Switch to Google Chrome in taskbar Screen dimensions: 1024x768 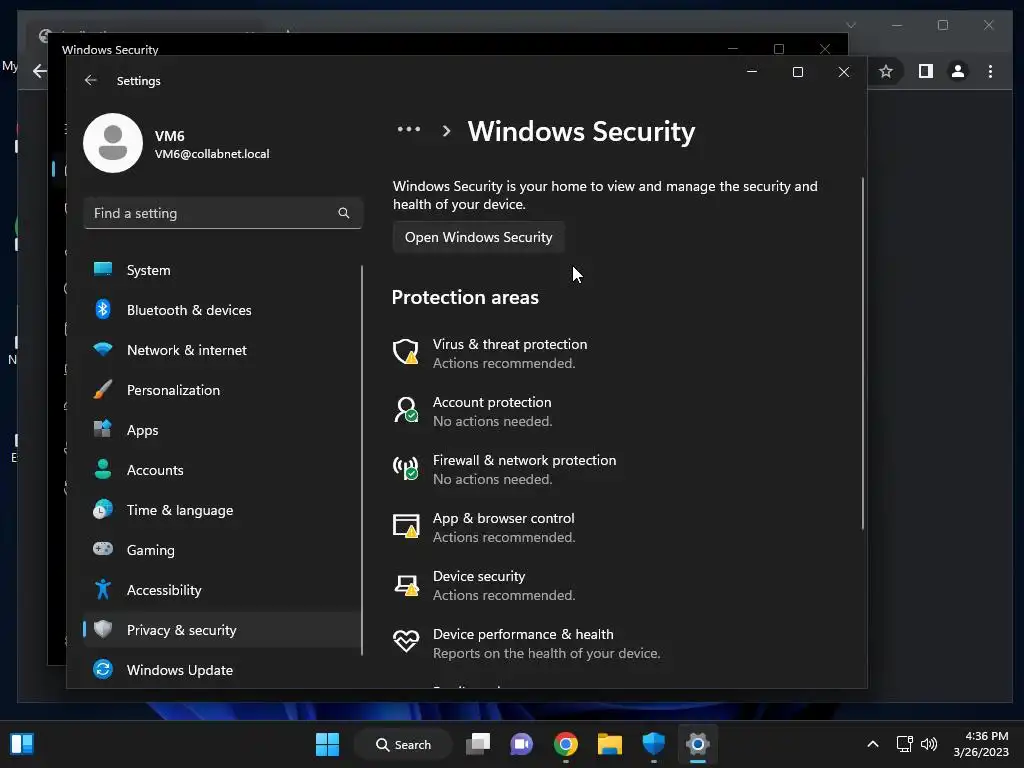pyautogui.click(x=566, y=744)
